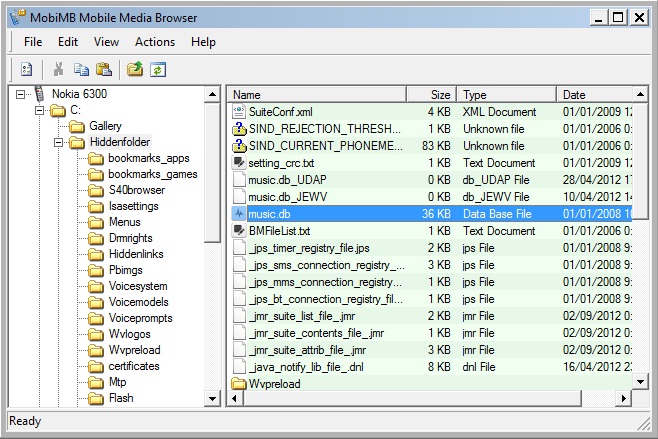Image resolution: width=658 pixels, height=439 pixels.
Task: Click the Voicesystem folder icon
Action: [x=96, y=286]
